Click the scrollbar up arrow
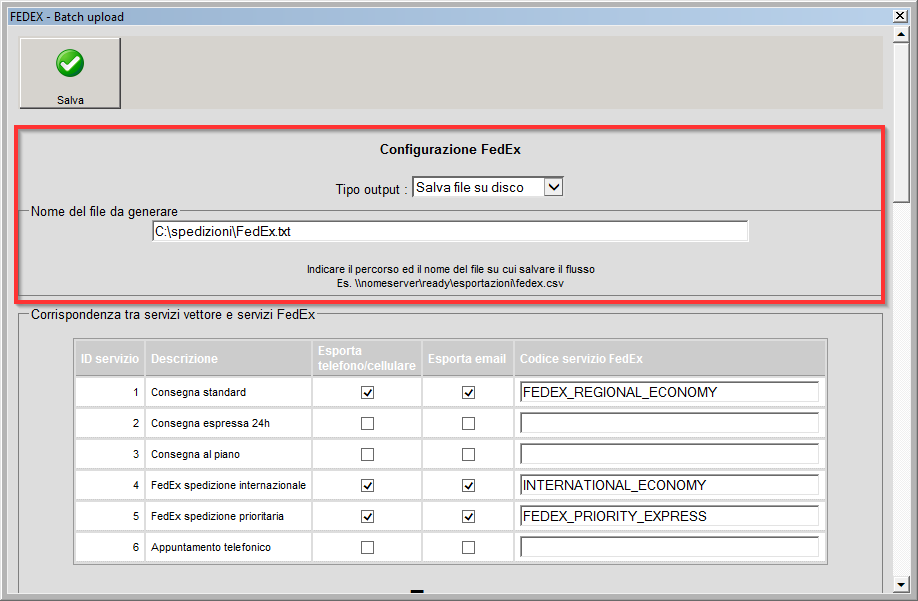This screenshot has width=918, height=601. [901, 35]
